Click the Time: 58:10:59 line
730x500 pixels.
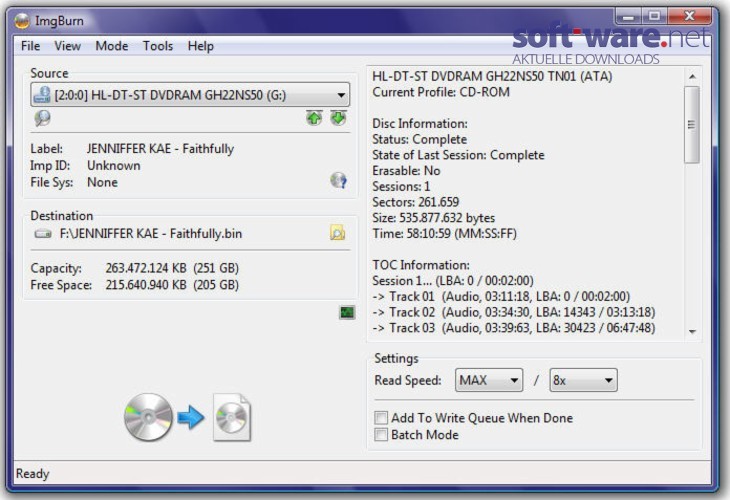pos(445,234)
